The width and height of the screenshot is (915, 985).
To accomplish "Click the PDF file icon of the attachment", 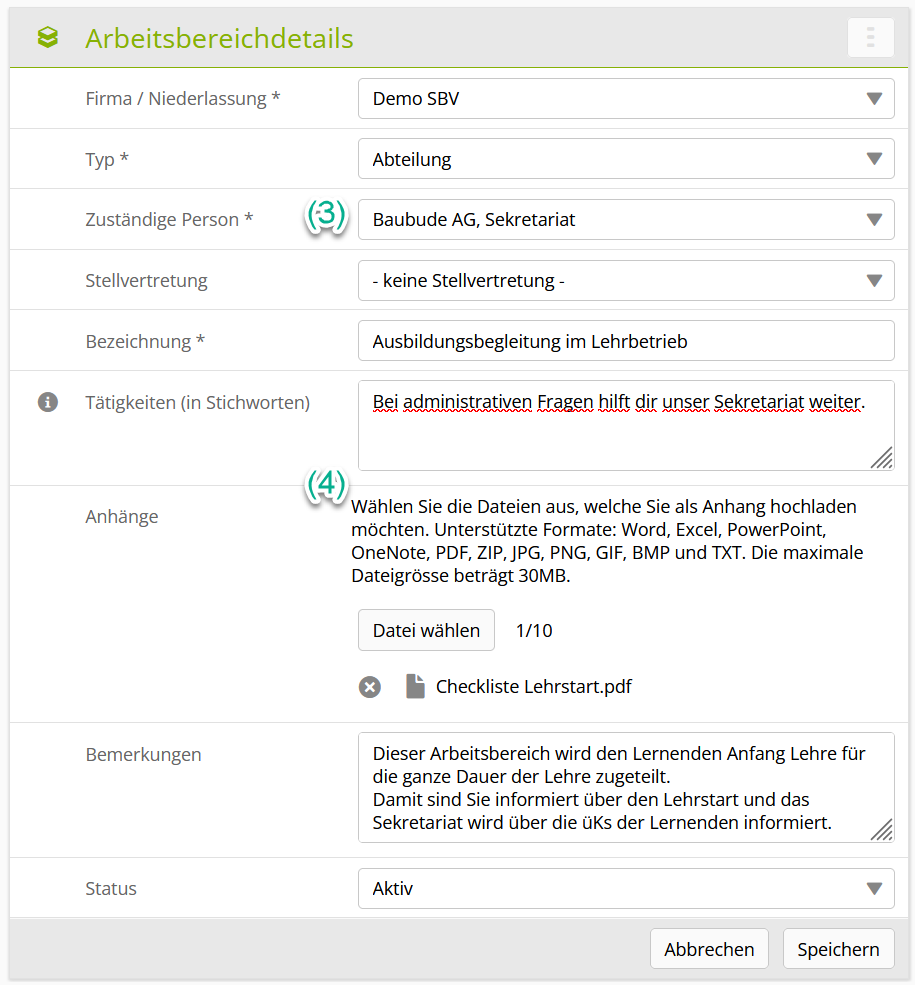I will click(415, 686).
